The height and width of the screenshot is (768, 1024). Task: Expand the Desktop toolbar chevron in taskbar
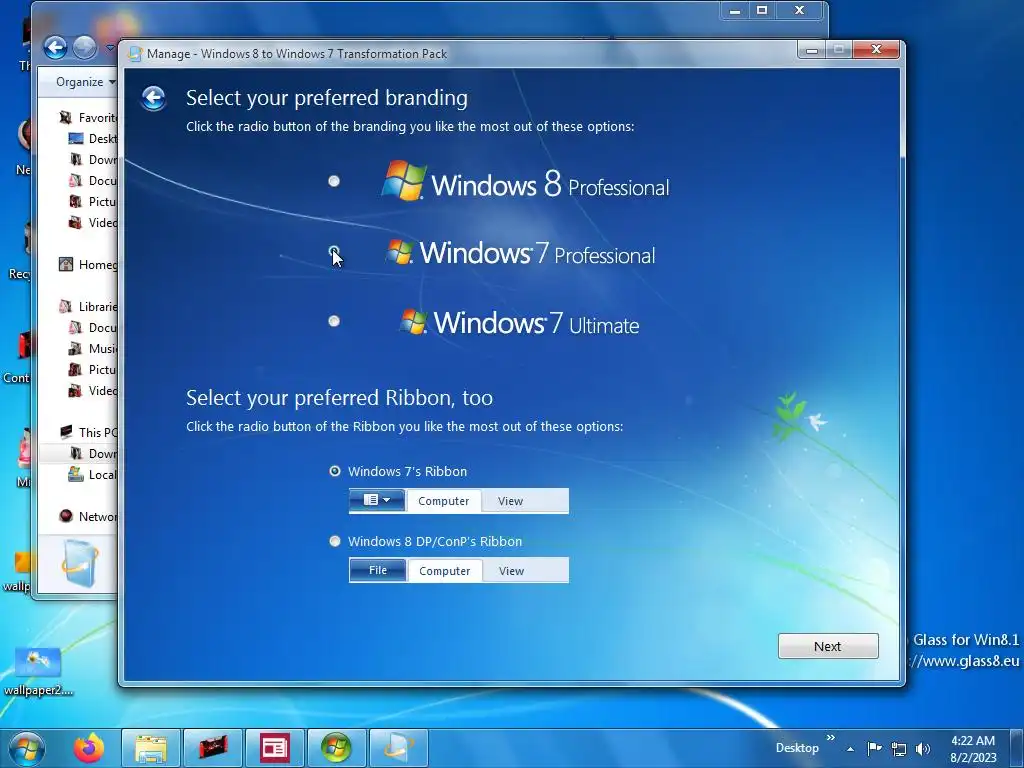click(831, 738)
